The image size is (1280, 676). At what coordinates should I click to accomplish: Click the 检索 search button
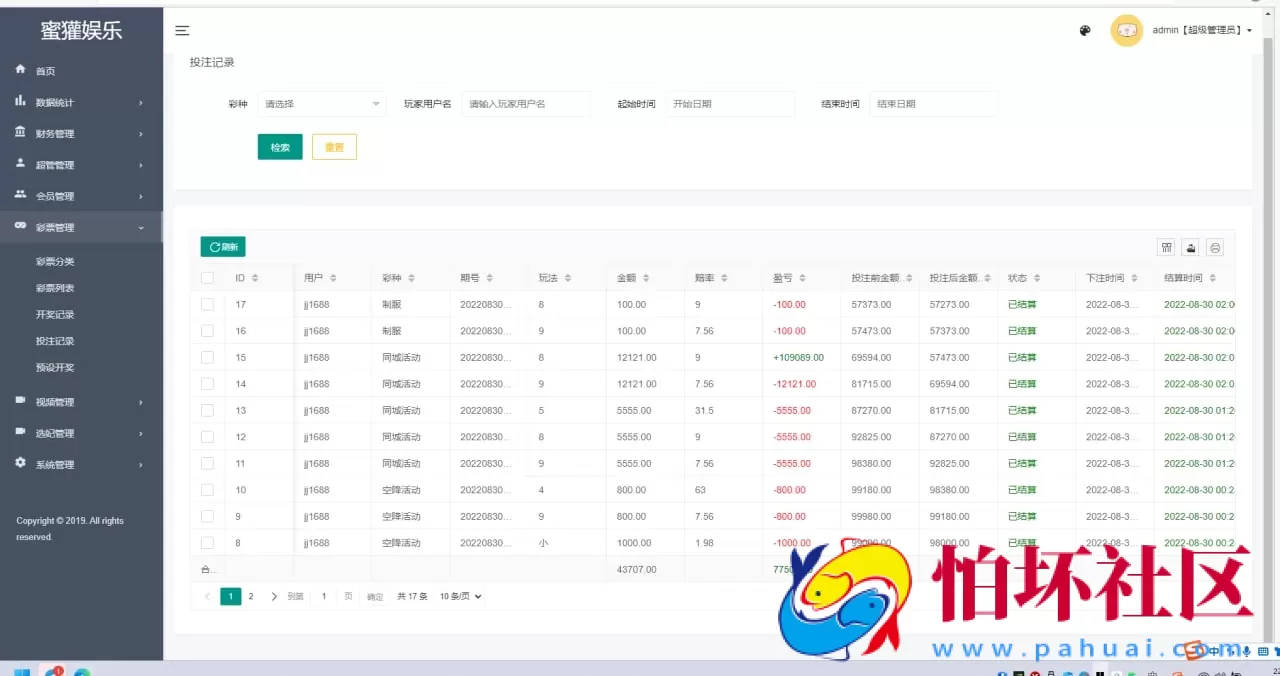tap(279, 147)
